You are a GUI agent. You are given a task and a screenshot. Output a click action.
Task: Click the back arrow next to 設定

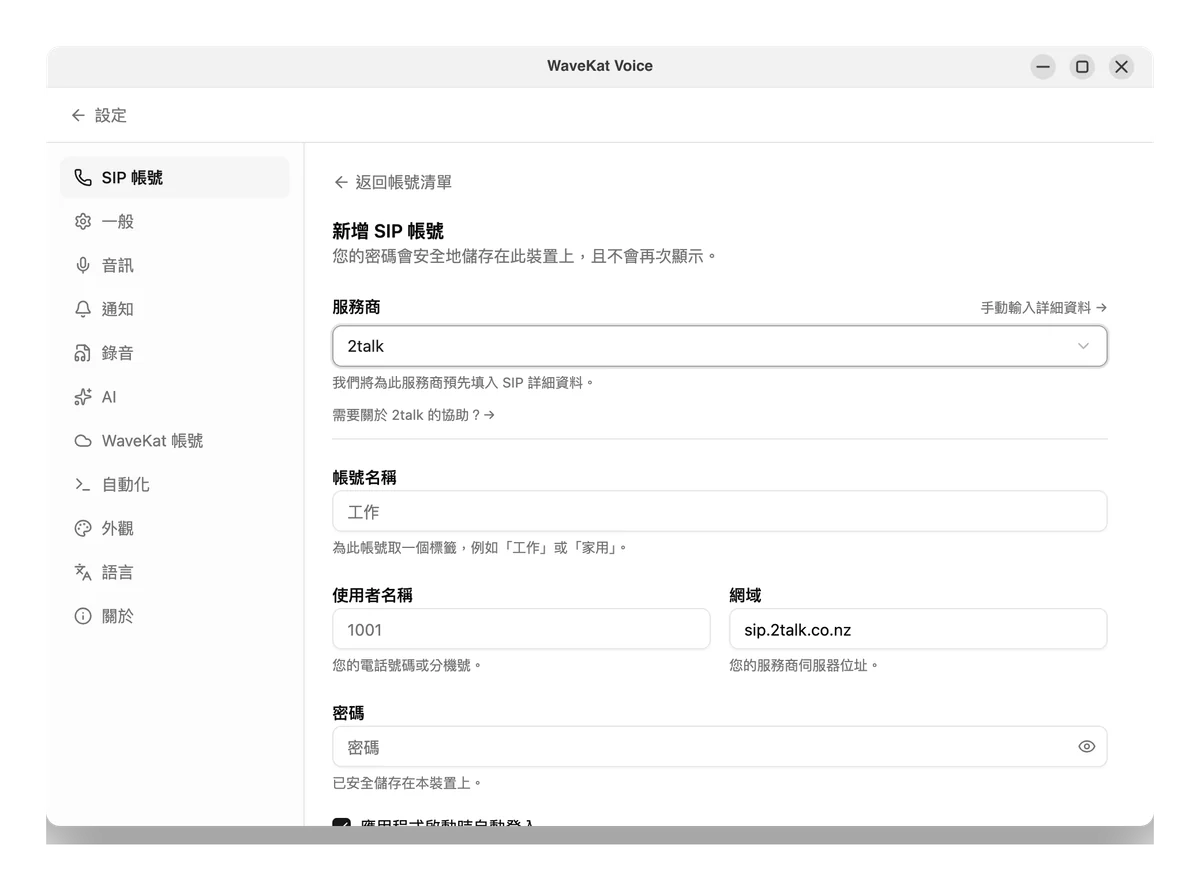(78, 116)
